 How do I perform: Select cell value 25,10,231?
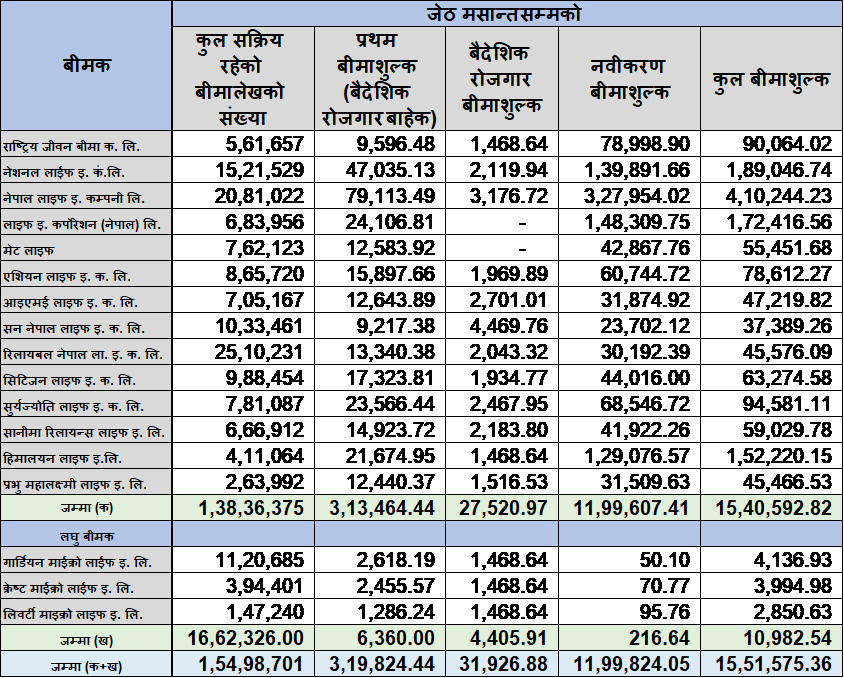[259, 352]
